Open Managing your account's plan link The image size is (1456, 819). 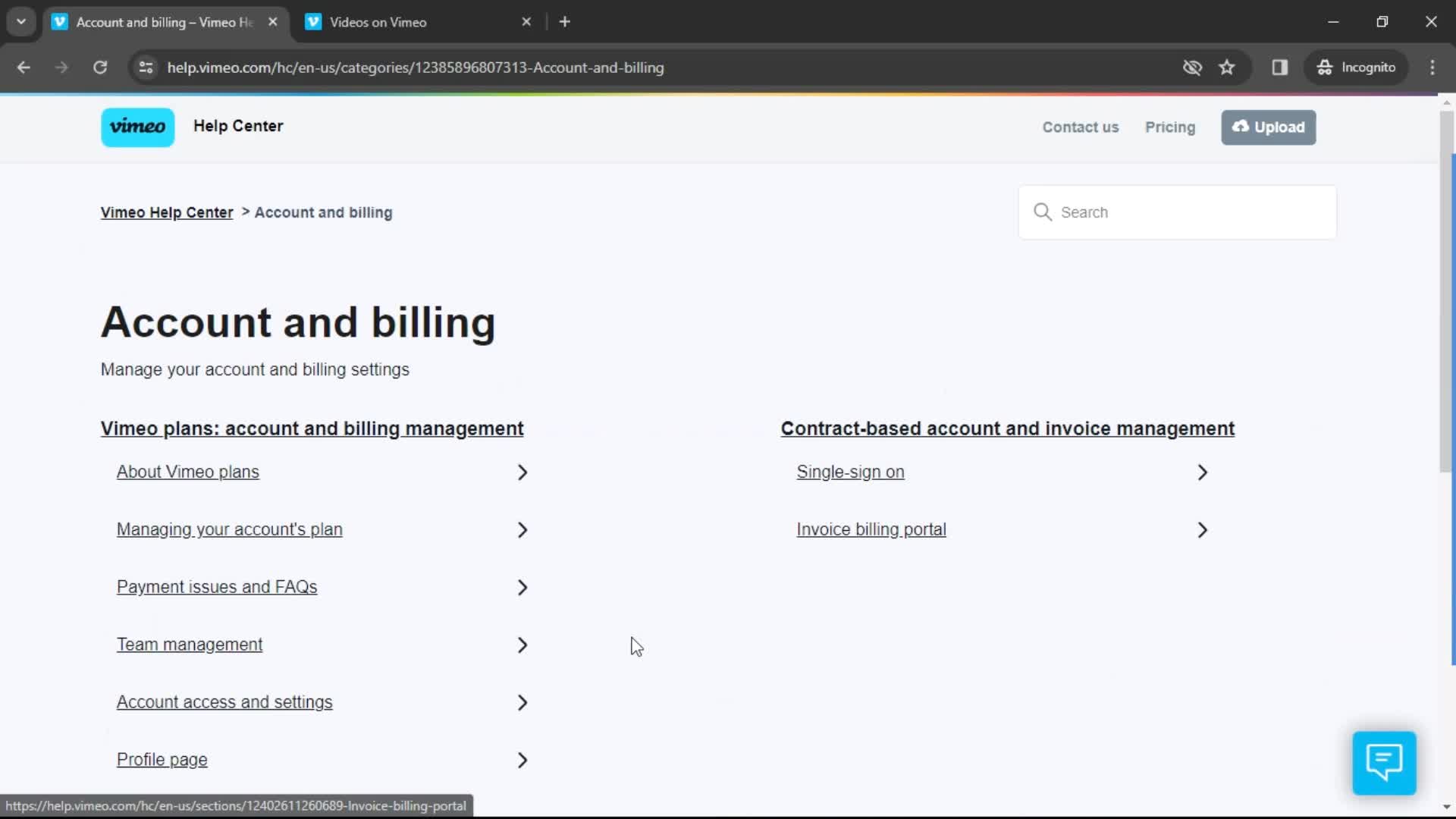point(230,529)
